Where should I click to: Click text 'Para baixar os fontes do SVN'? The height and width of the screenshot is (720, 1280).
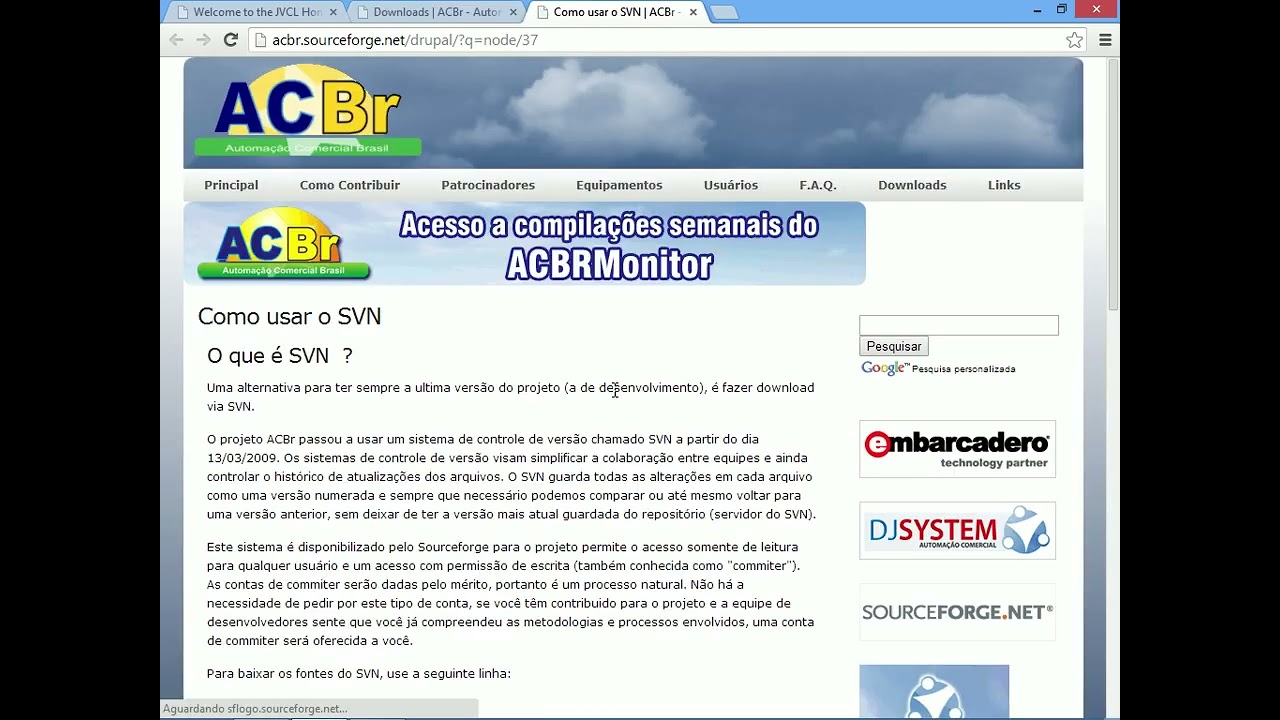293,674
